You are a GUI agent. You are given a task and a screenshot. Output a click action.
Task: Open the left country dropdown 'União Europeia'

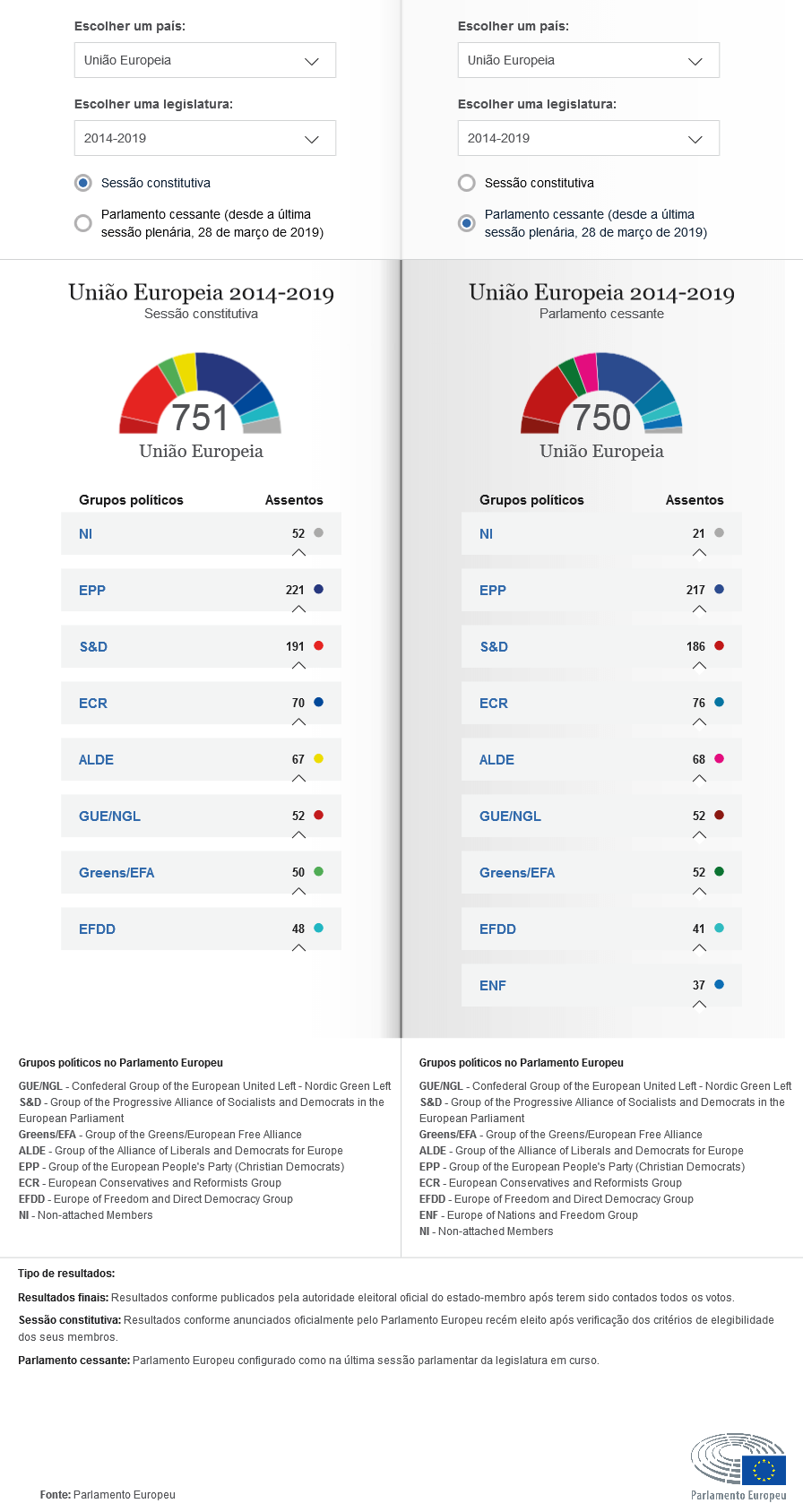coord(204,60)
